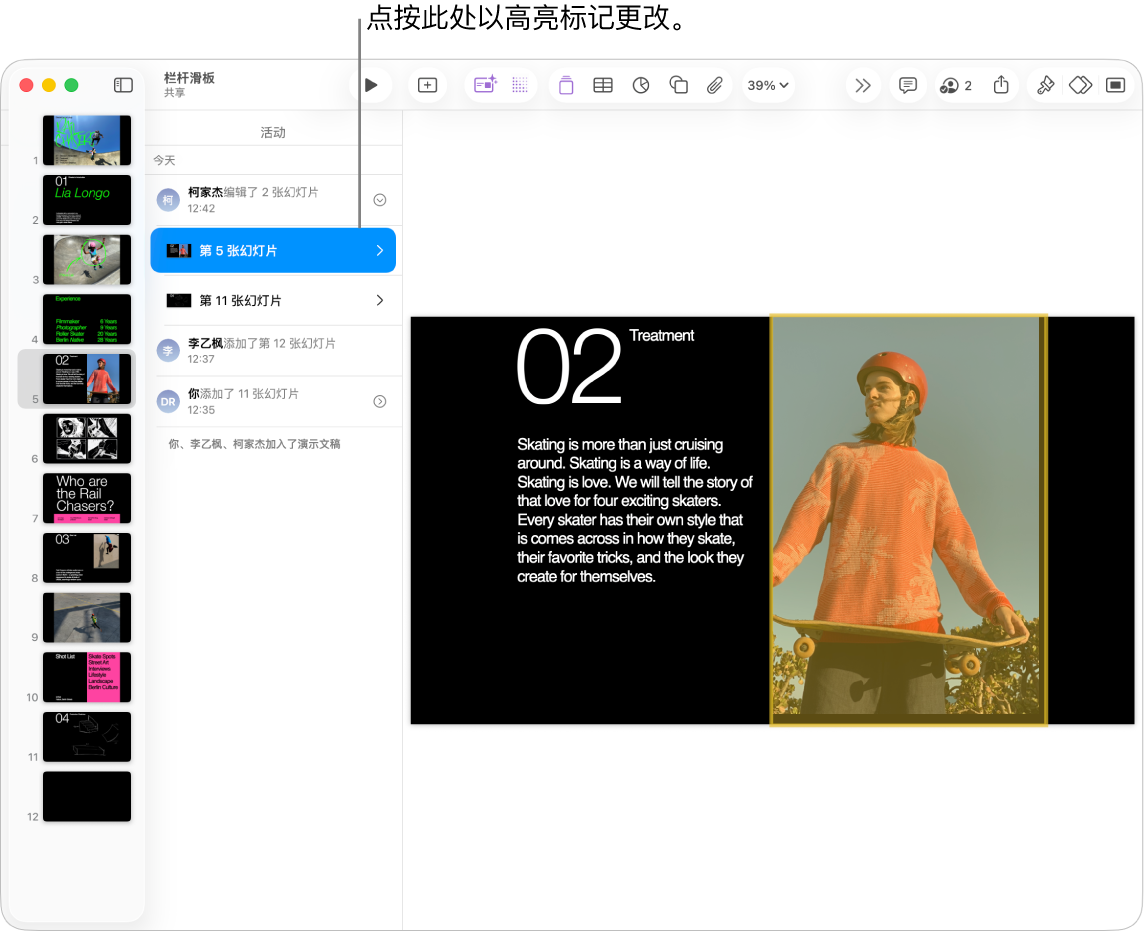Select the 第 11 张幻灯片 activity item
Screen dimensions: 1144x934
(x=273, y=300)
